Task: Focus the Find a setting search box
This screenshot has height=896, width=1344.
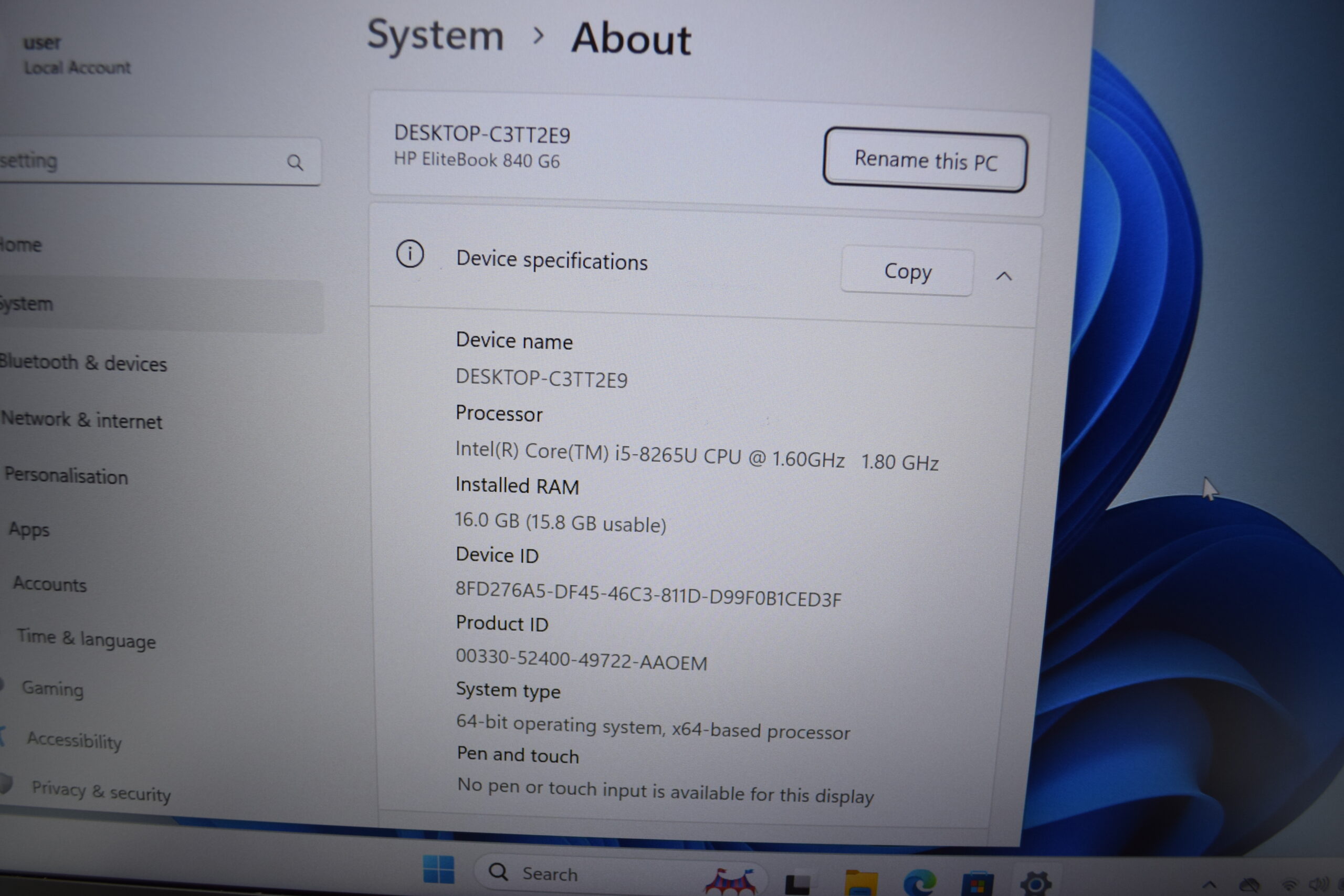Action: 160,162
